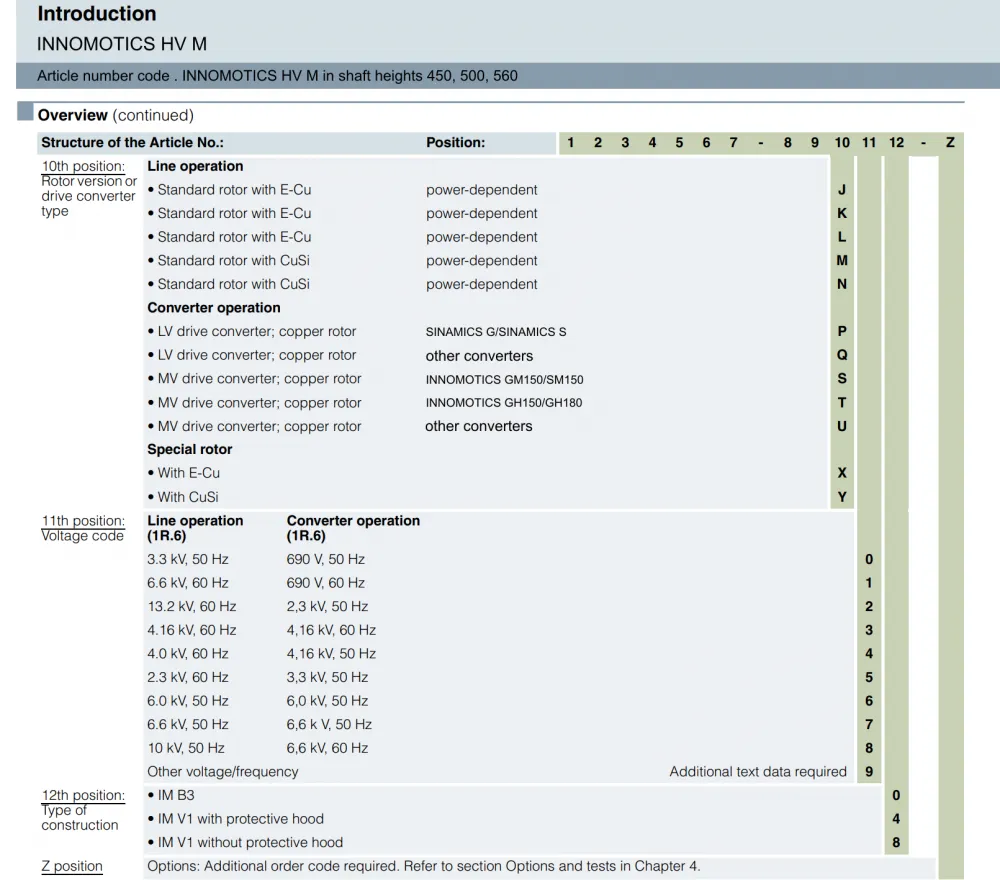Click 'SINAMICS G/SINAMICS S' text
The height and width of the screenshot is (880, 1000).
coord(496,332)
